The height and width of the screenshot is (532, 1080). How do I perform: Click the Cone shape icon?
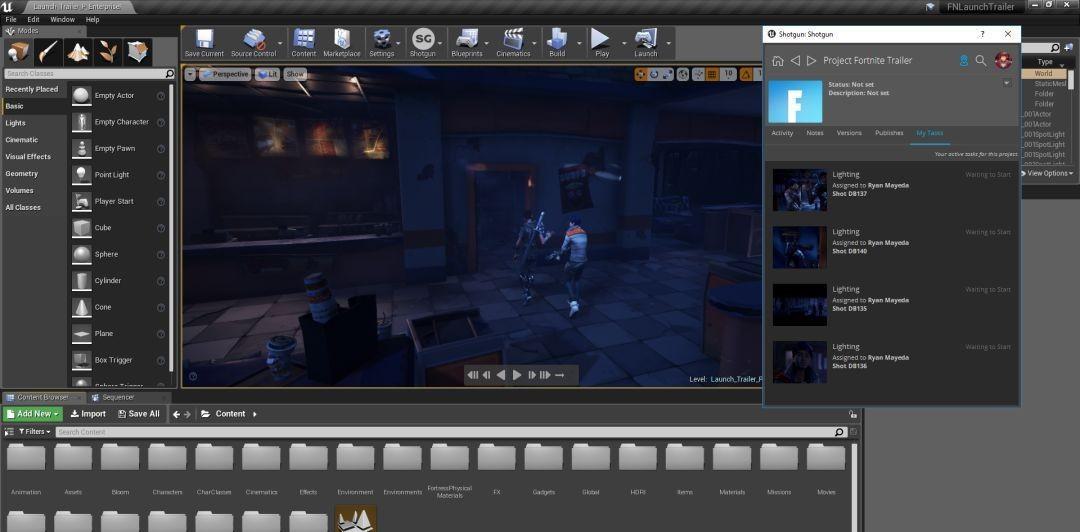point(82,307)
